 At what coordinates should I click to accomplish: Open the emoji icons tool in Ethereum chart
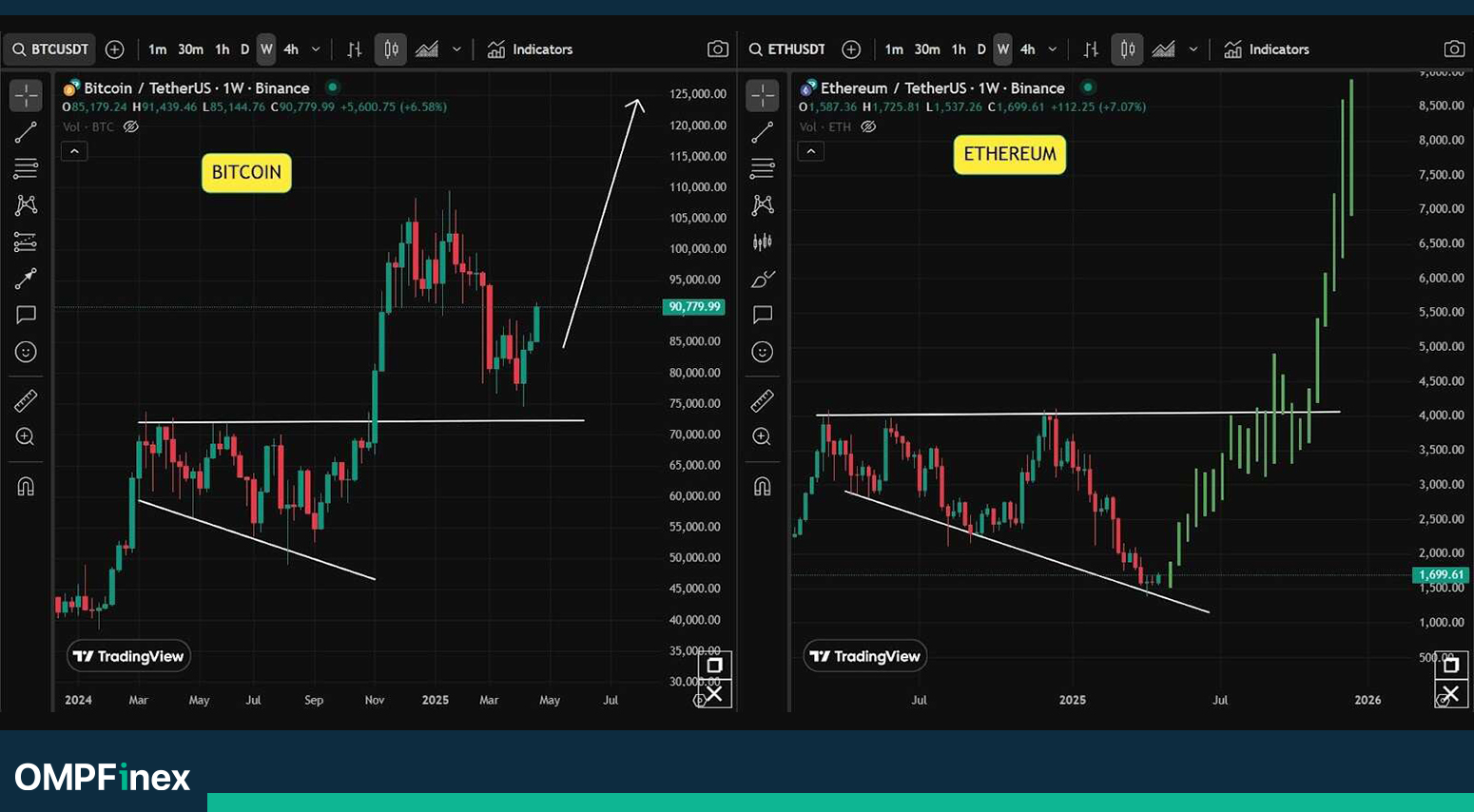tap(762, 352)
